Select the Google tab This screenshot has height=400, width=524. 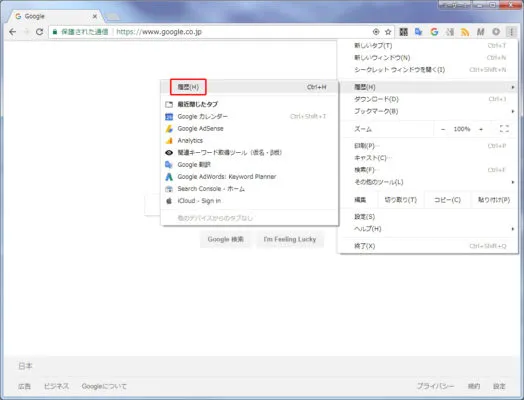click(x=55, y=16)
